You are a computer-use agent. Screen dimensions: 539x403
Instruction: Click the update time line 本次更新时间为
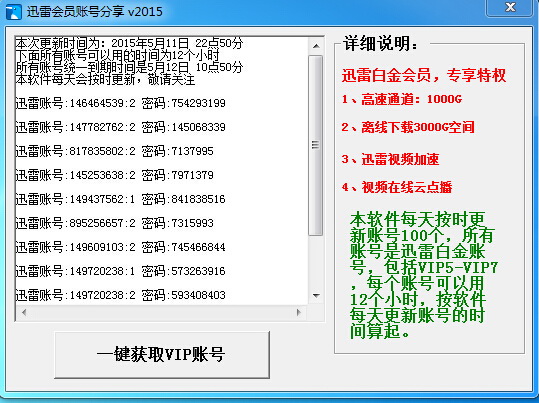pyautogui.click(x=129, y=43)
